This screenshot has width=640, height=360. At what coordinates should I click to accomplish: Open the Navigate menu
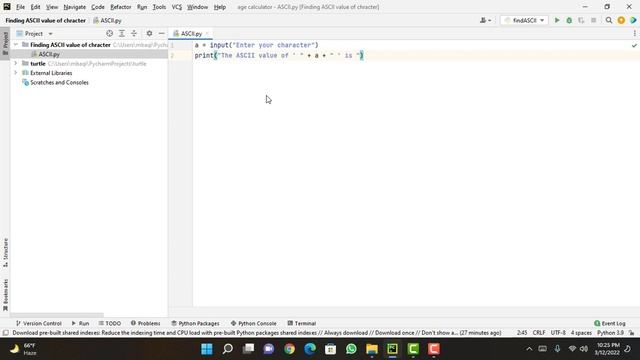click(74, 7)
